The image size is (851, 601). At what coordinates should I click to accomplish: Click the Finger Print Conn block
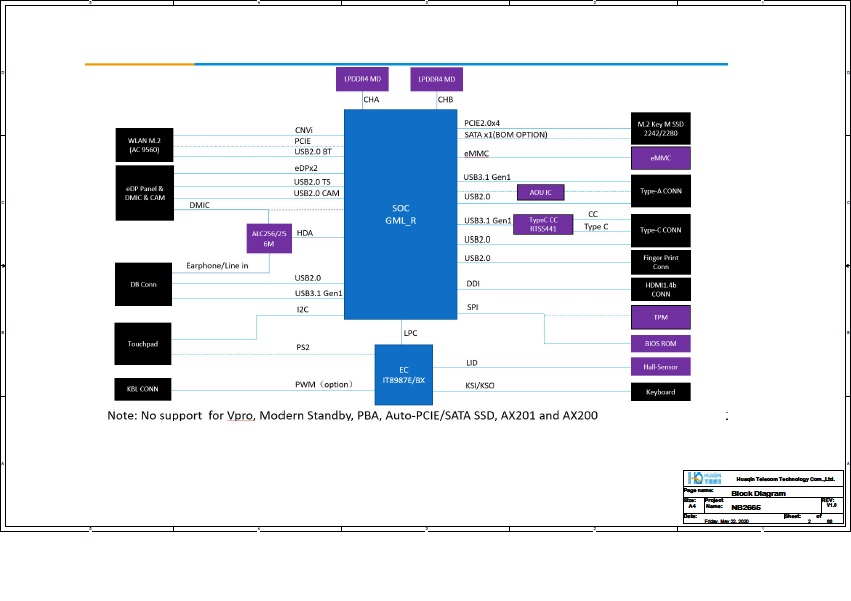click(660, 262)
